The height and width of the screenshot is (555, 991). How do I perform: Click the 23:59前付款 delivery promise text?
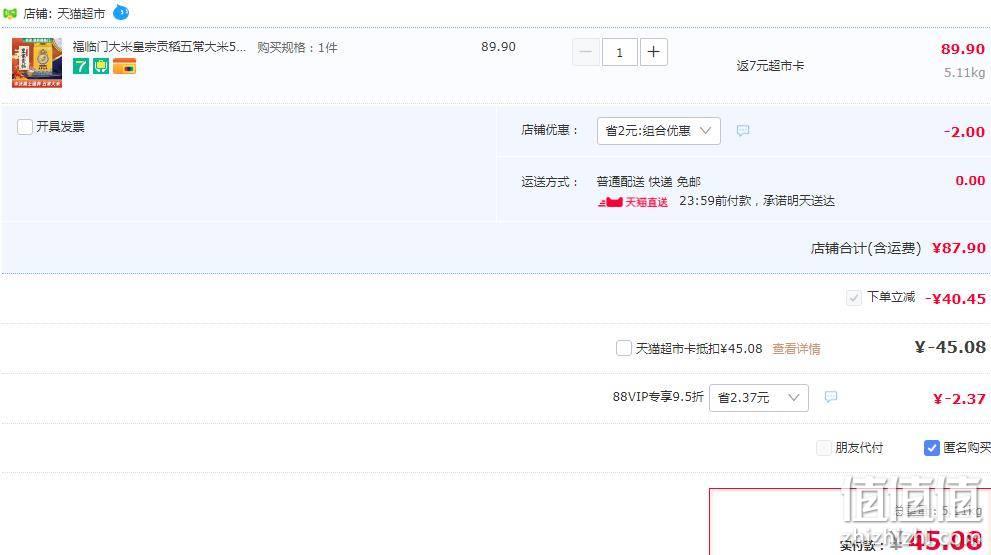click(757, 201)
